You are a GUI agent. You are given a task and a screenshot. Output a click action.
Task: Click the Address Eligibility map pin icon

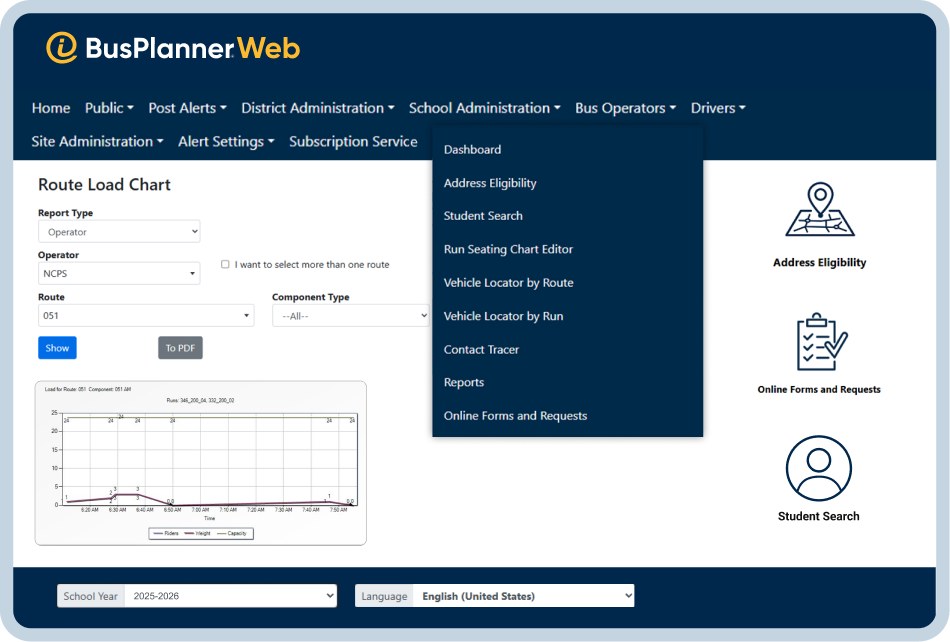tap(819, 211)
